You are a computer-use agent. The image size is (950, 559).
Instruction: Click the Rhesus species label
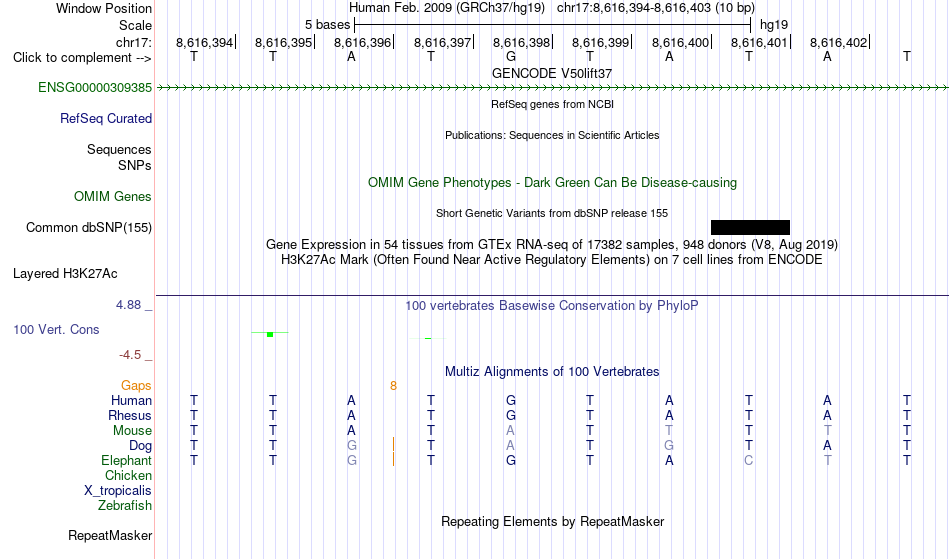(x=130, y=415)
